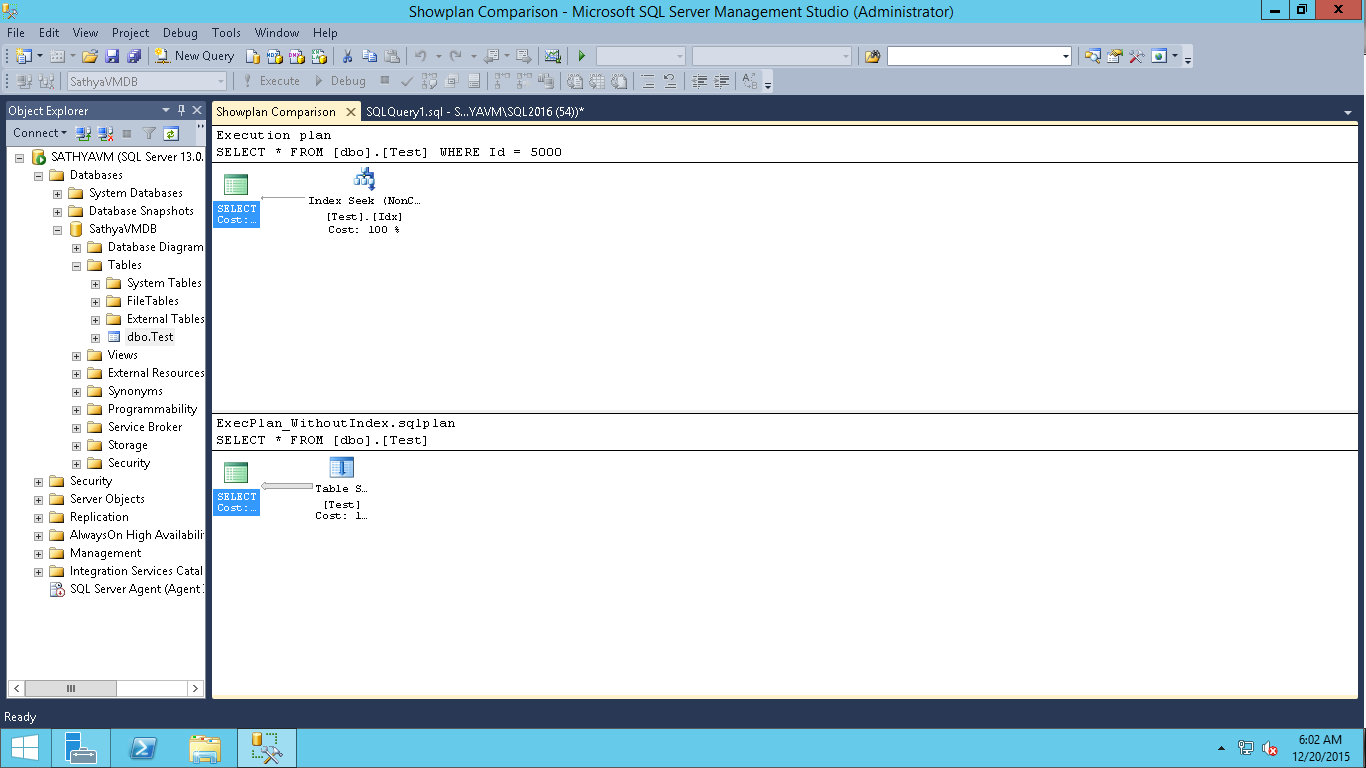Image resolution: width=1366 pixels, height=768 pixels.
Task: Click the Undo arrow icon
Action: coord(421,56)
